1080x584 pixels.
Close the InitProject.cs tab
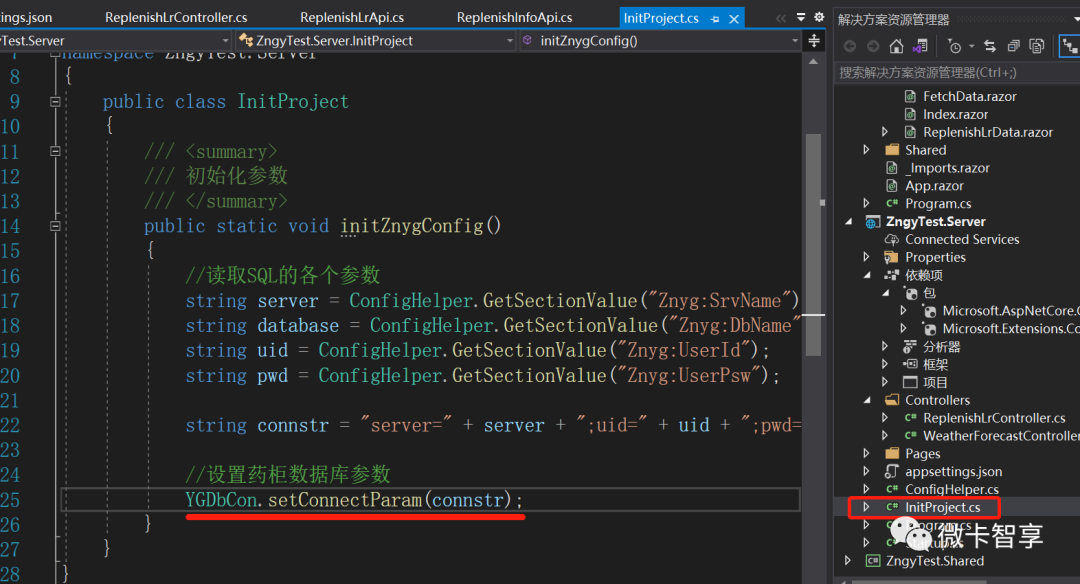pos(734,19)
